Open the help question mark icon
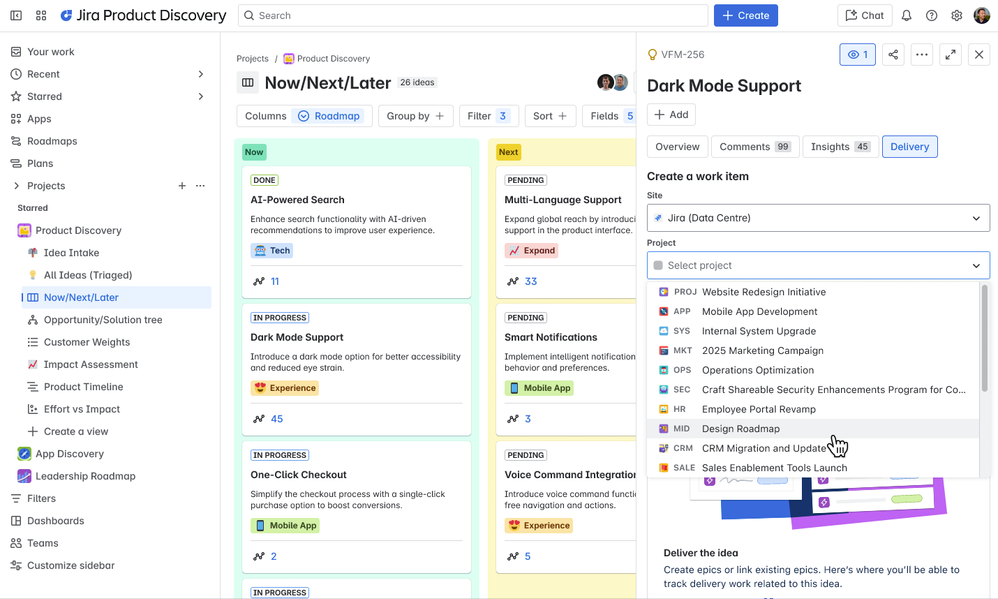The image size is (998, 599). [931, 15]
